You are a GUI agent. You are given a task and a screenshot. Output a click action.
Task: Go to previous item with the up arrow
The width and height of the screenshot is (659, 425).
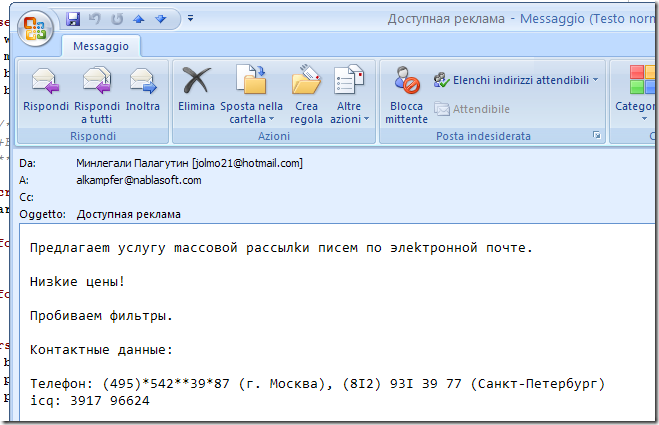click(139, 19)
